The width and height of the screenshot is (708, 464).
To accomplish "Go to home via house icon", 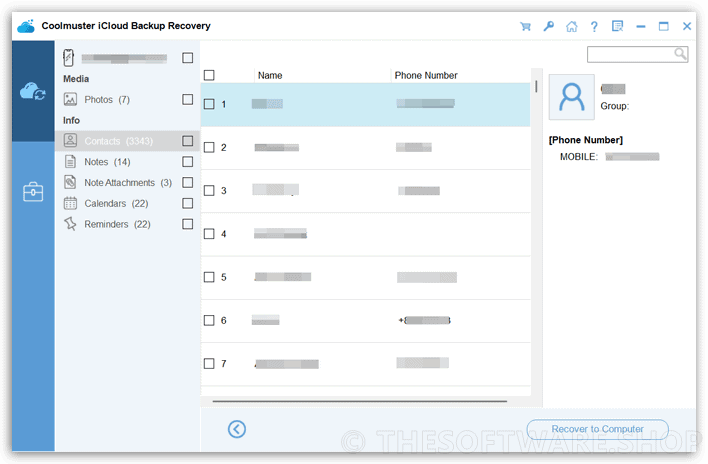I will (x=572, y=27).
